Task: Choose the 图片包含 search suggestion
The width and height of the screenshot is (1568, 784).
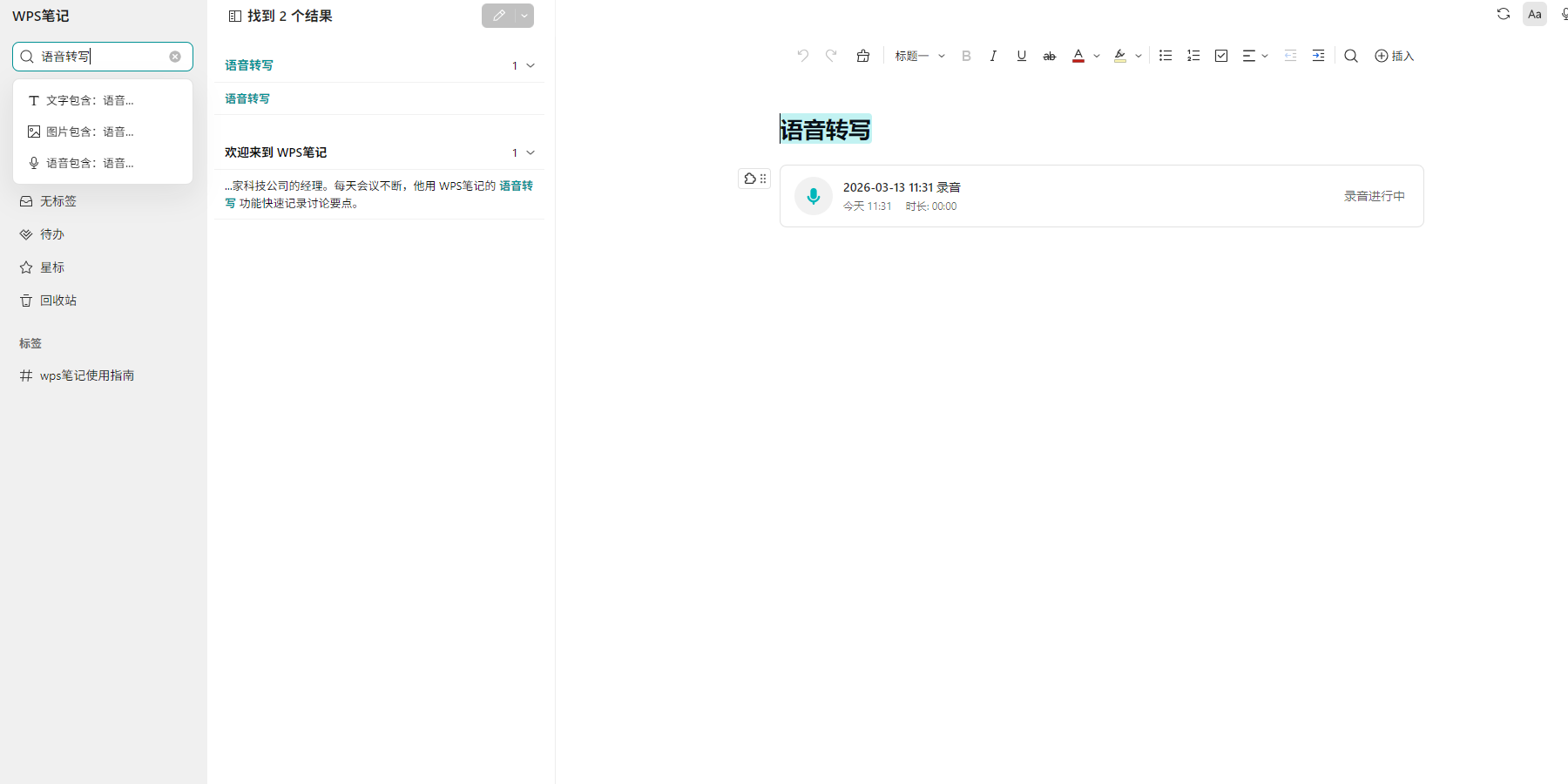Action: click(x=103, y=132)
